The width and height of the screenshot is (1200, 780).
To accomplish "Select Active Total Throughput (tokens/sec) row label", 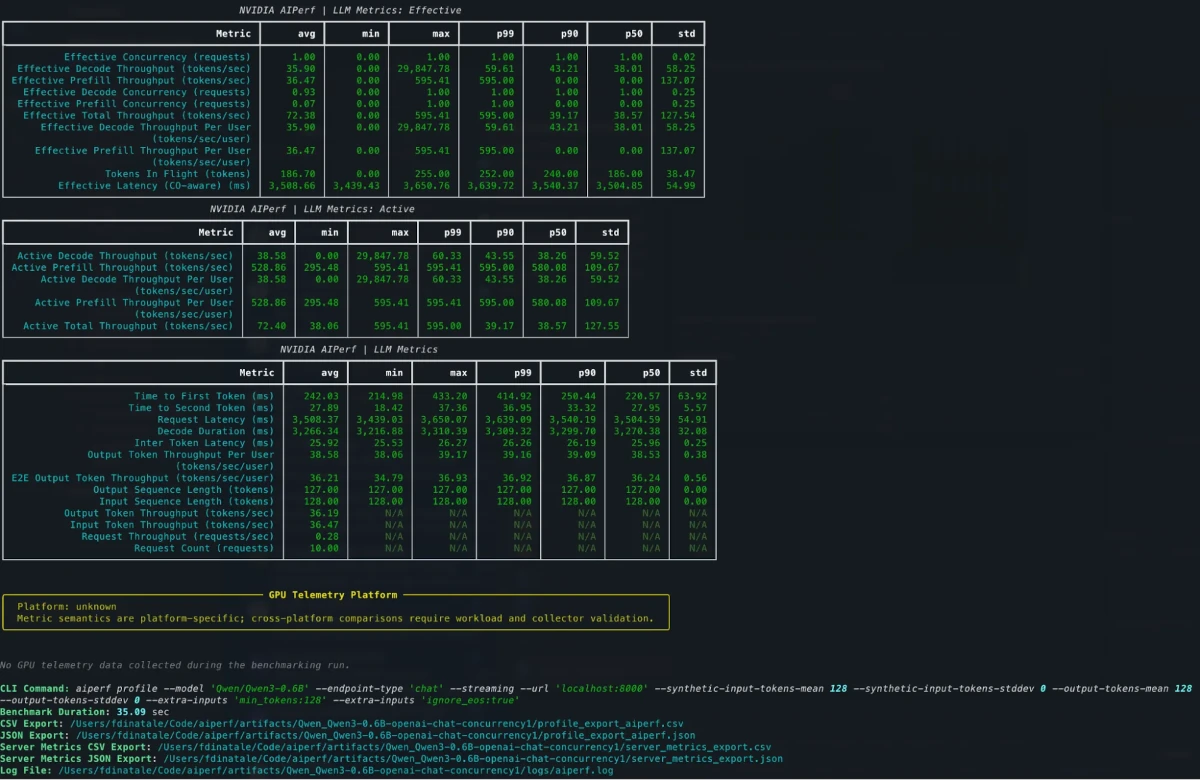I will [x=129, y=326].
